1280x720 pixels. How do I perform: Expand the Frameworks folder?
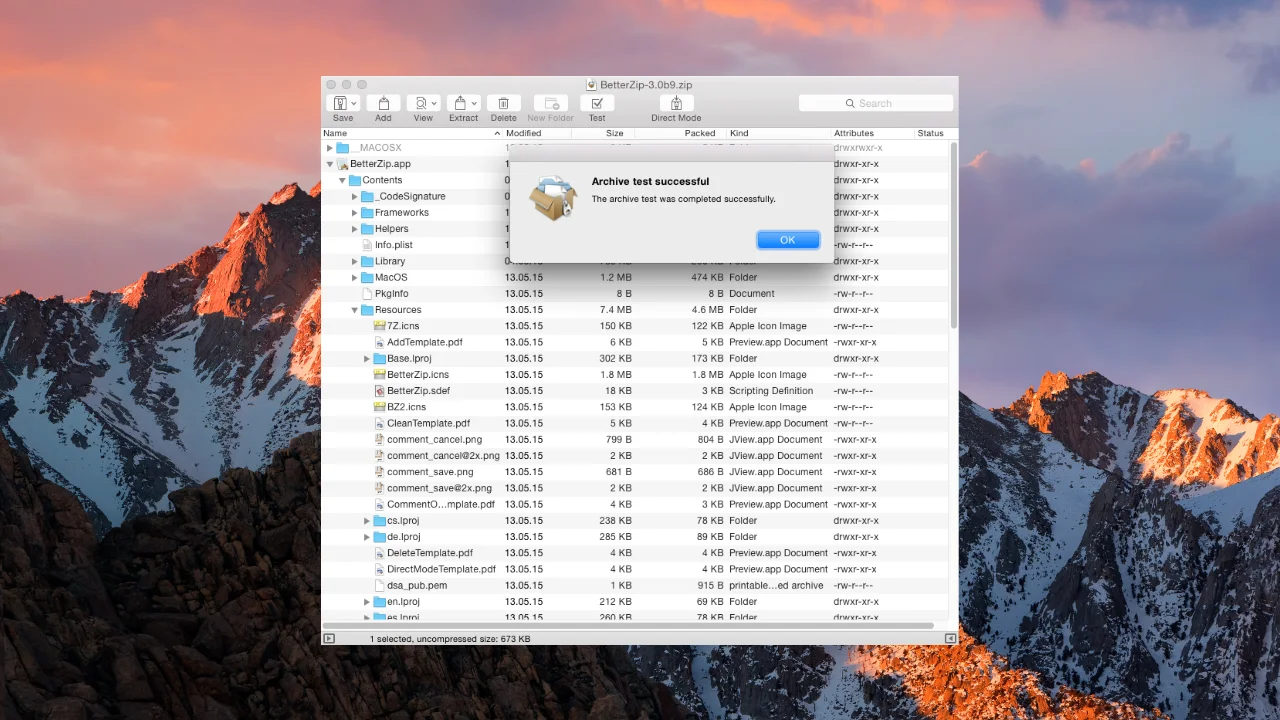[x=354, y=213]
